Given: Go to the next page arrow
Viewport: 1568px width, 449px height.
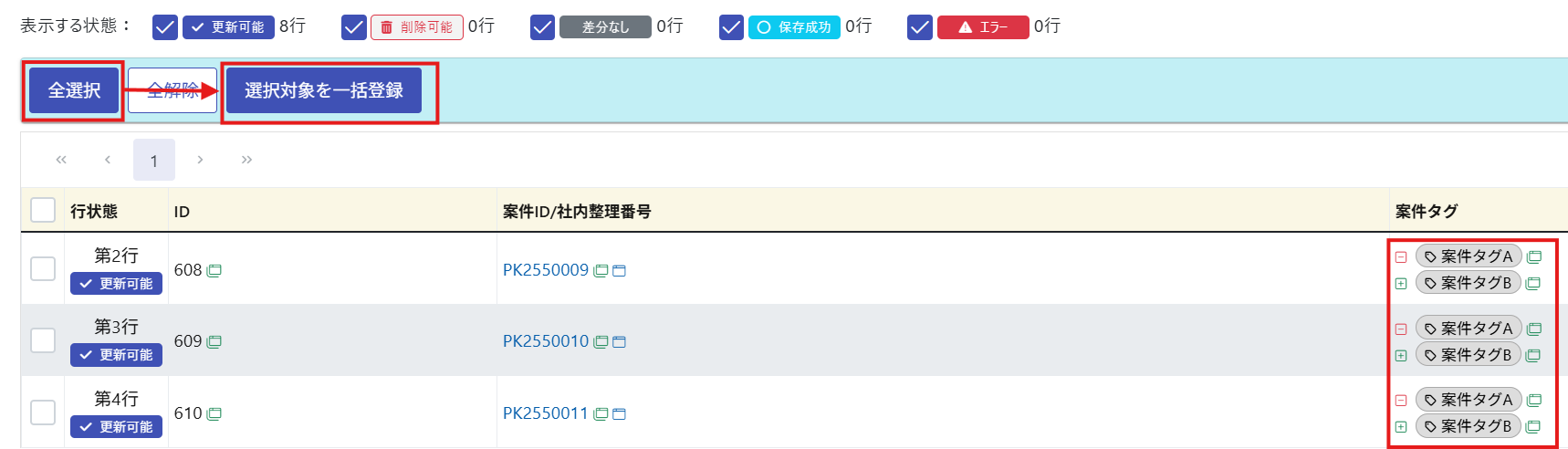Looking at the screenshot, I should (x=200, y=160).
